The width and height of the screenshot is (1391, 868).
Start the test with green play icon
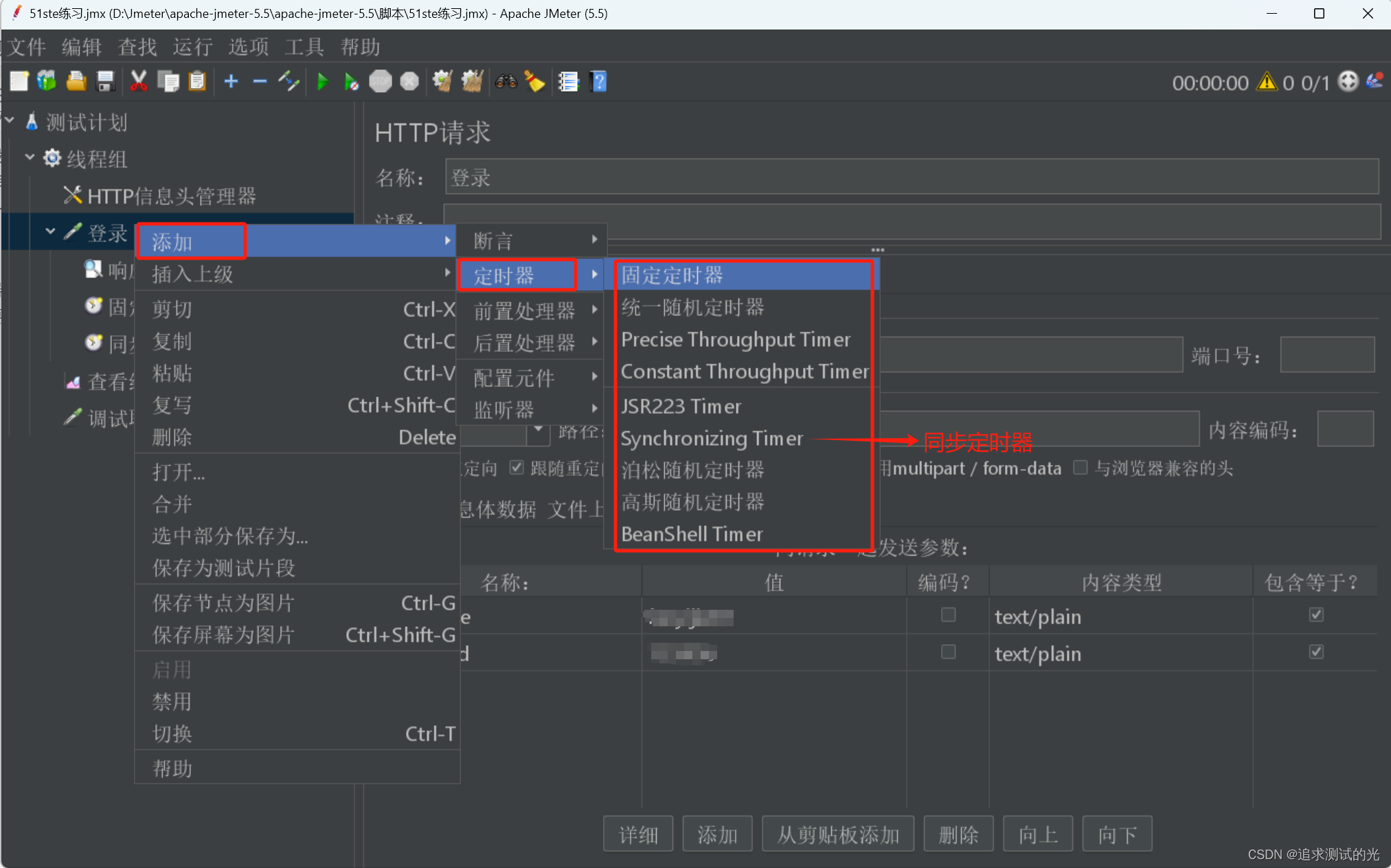322,82
